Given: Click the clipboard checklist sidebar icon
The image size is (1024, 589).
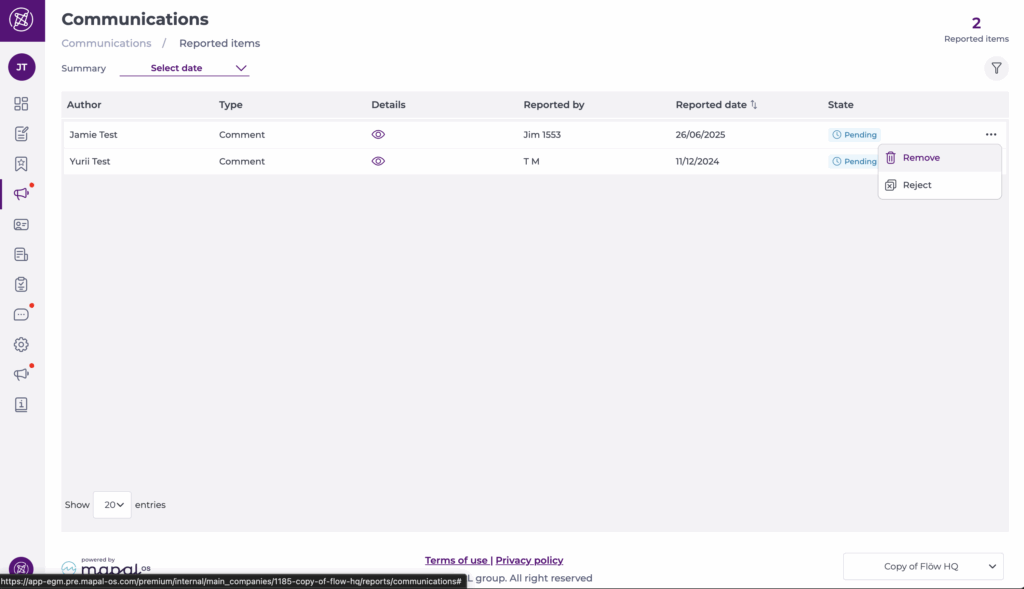Looking at the screenshot, I should click(x=21, y=285).
